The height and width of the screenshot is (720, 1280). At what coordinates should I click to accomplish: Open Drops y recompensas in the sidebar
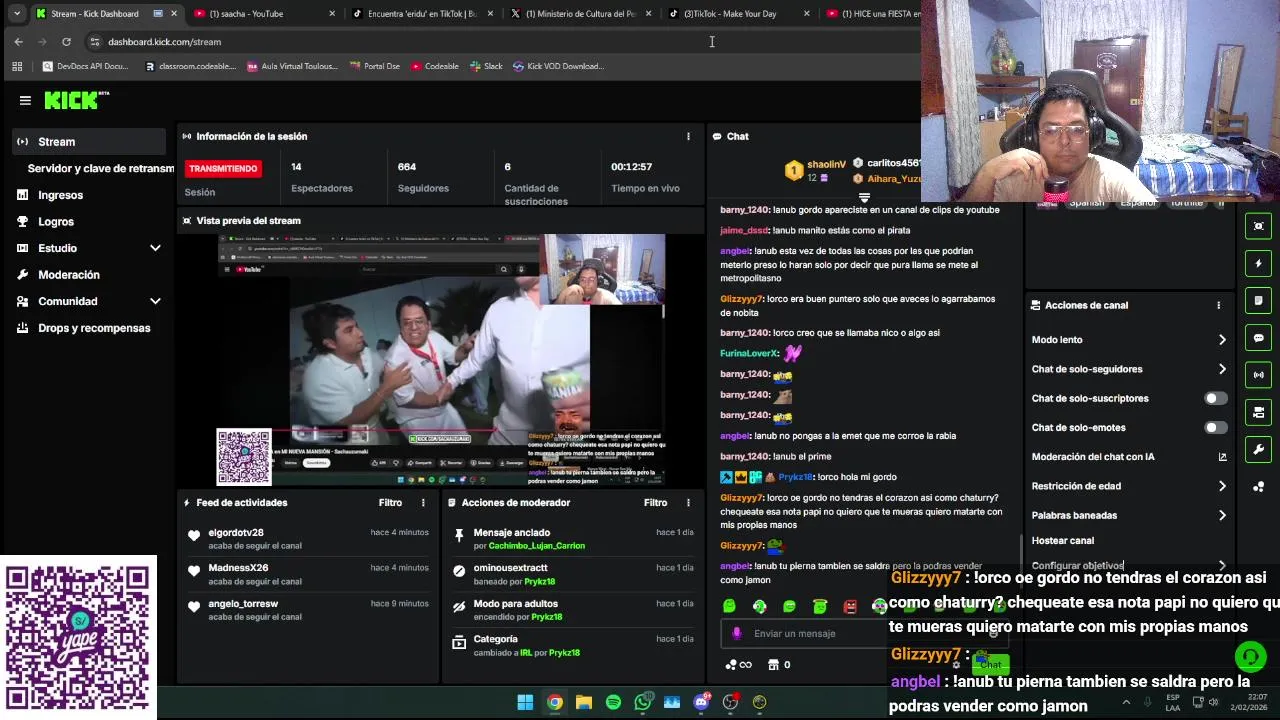pos(94,328)
